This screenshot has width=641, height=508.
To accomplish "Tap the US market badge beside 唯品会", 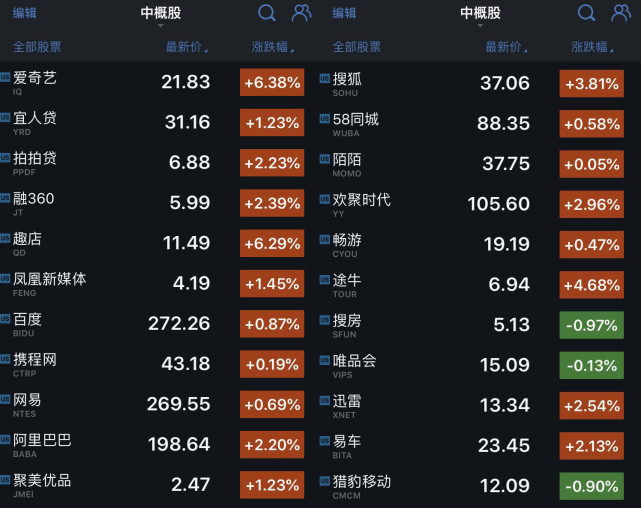I will pyautogui.click(x=325, y=360).
